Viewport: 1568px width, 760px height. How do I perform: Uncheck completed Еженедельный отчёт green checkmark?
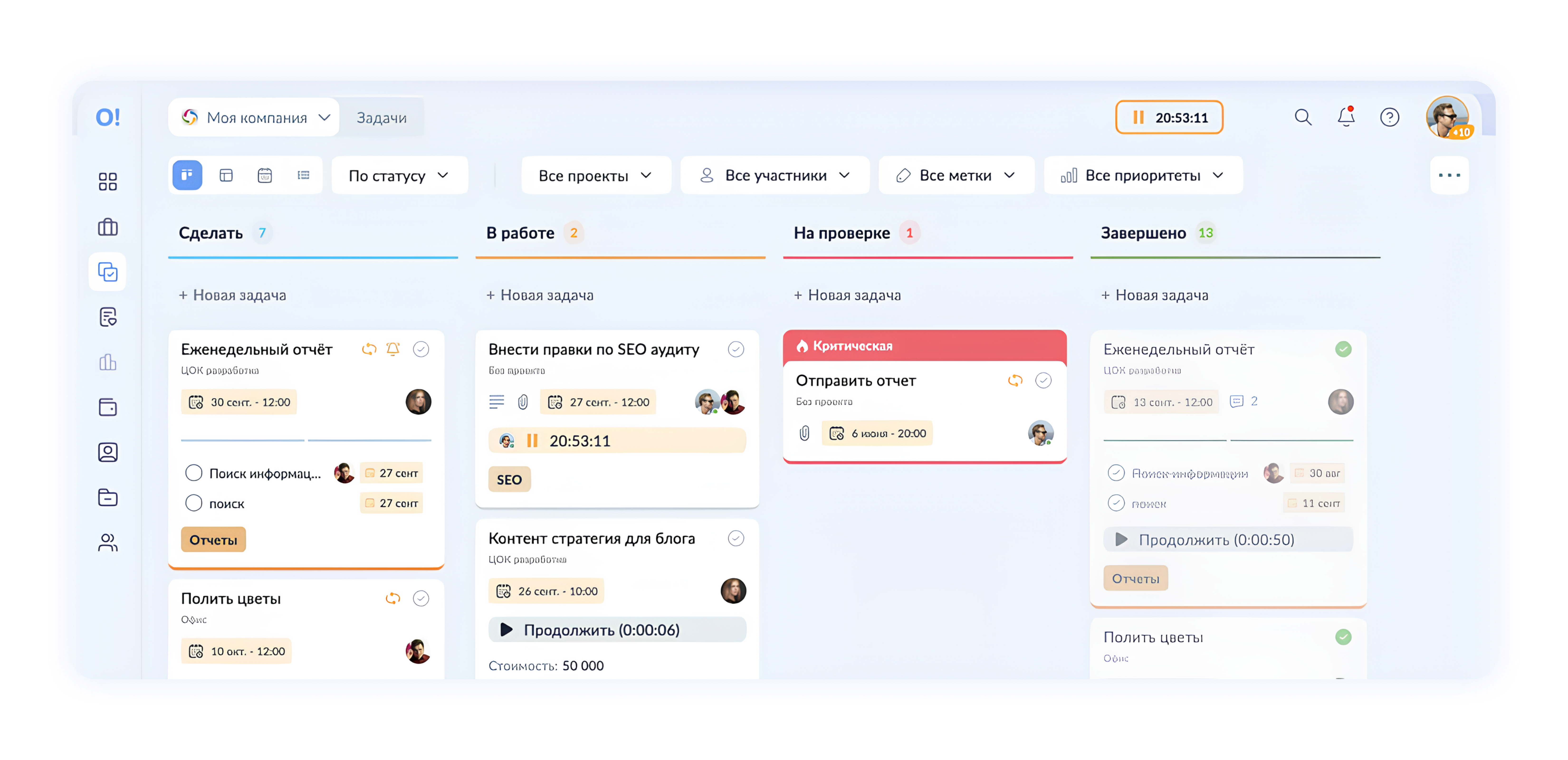[x=1343, y=349]
